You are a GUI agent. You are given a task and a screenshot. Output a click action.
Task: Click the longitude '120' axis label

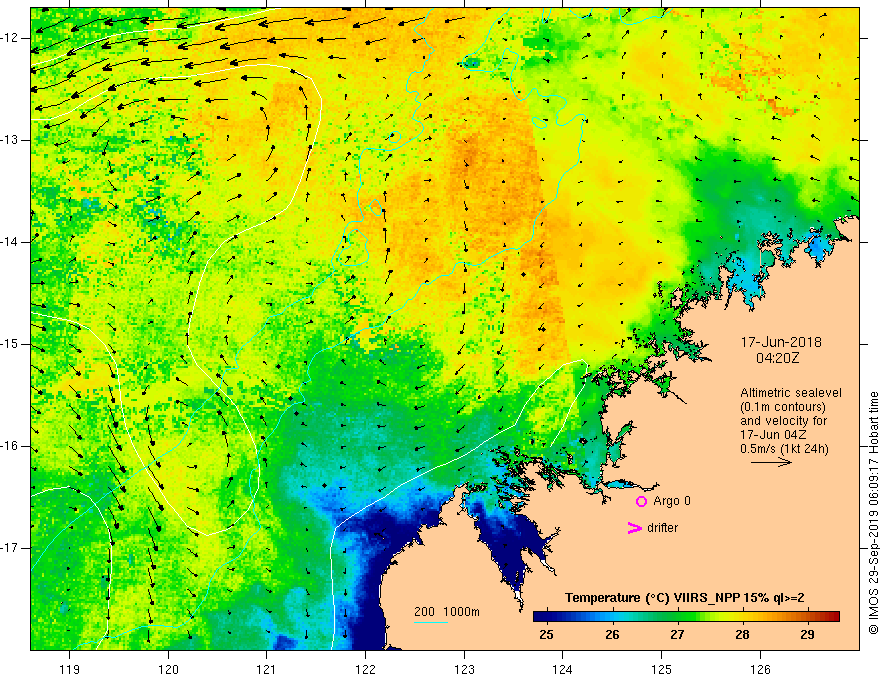point(168,669)
